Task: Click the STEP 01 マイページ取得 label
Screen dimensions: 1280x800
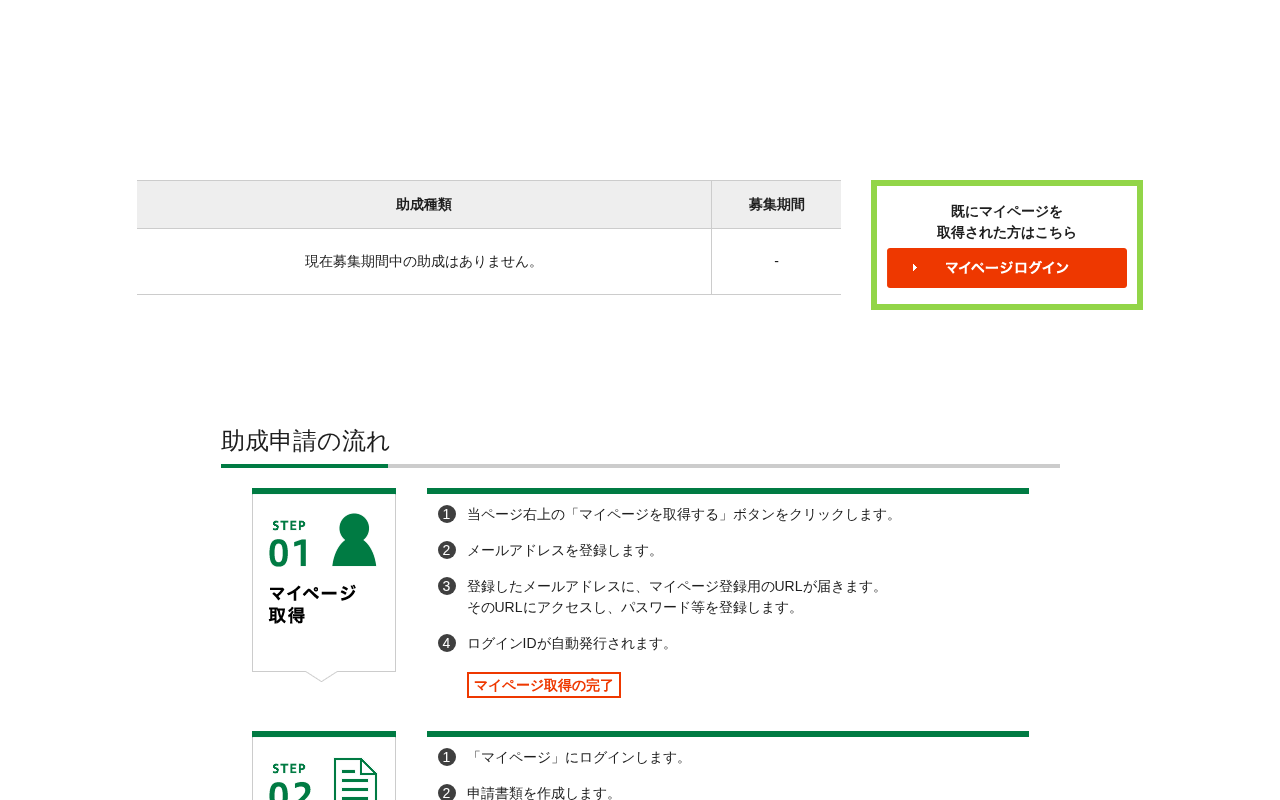Action: 312,604
